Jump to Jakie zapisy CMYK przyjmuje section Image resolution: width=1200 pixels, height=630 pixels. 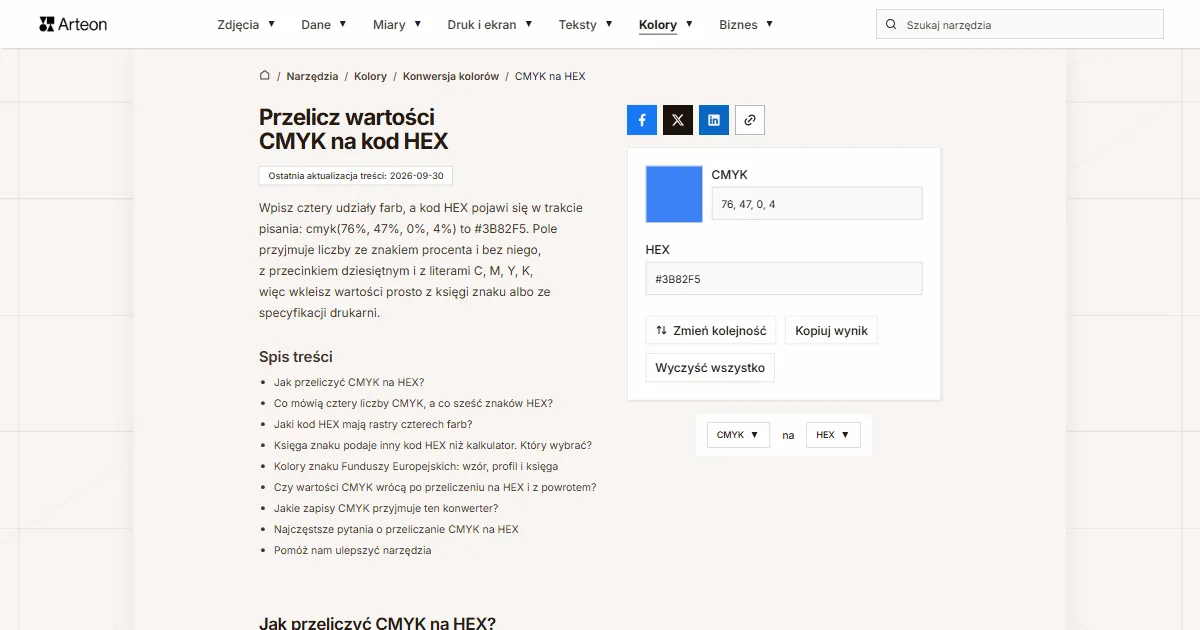(x=386, y=508)
